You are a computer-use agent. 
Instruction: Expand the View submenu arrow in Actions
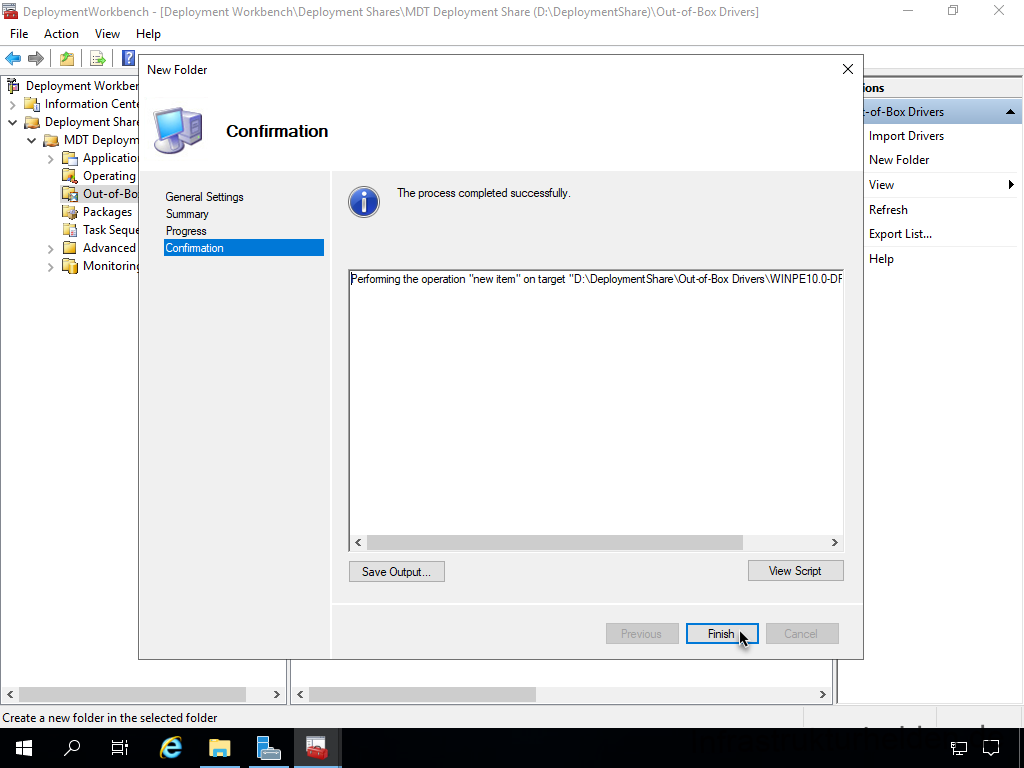tap(1012, 185)
